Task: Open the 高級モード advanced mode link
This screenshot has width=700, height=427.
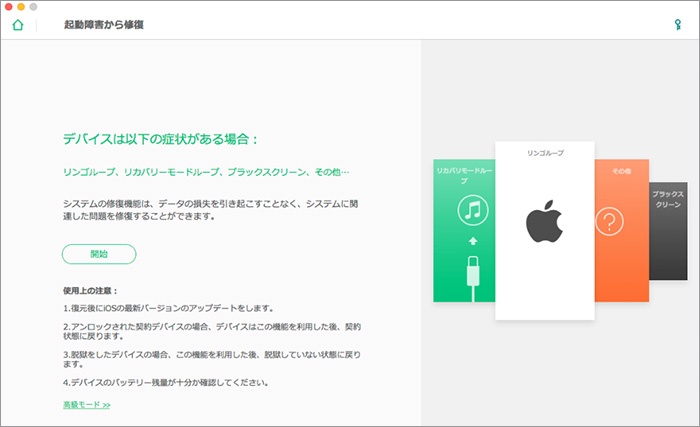Action: 87,405
